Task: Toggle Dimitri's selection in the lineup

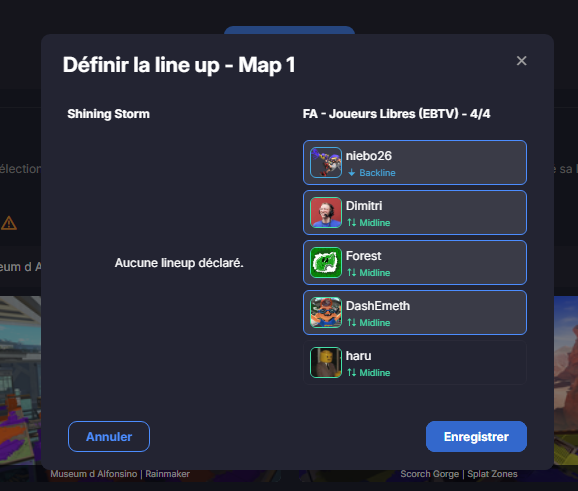Action: pyautogui.click(x=415, y=212)
